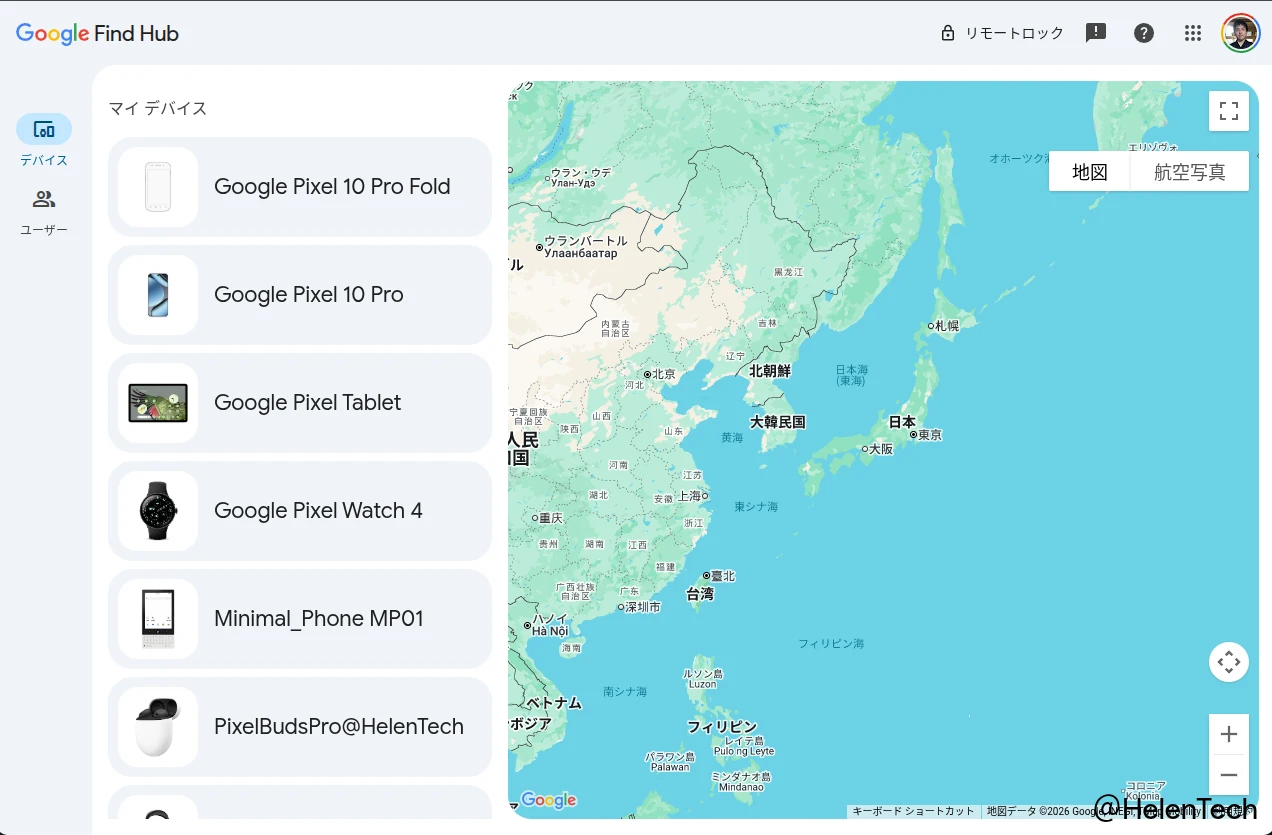Viewport: 1272px width, 835px height.
Task: Switch map to 地図 (map) view
Action: (1089, 172)
